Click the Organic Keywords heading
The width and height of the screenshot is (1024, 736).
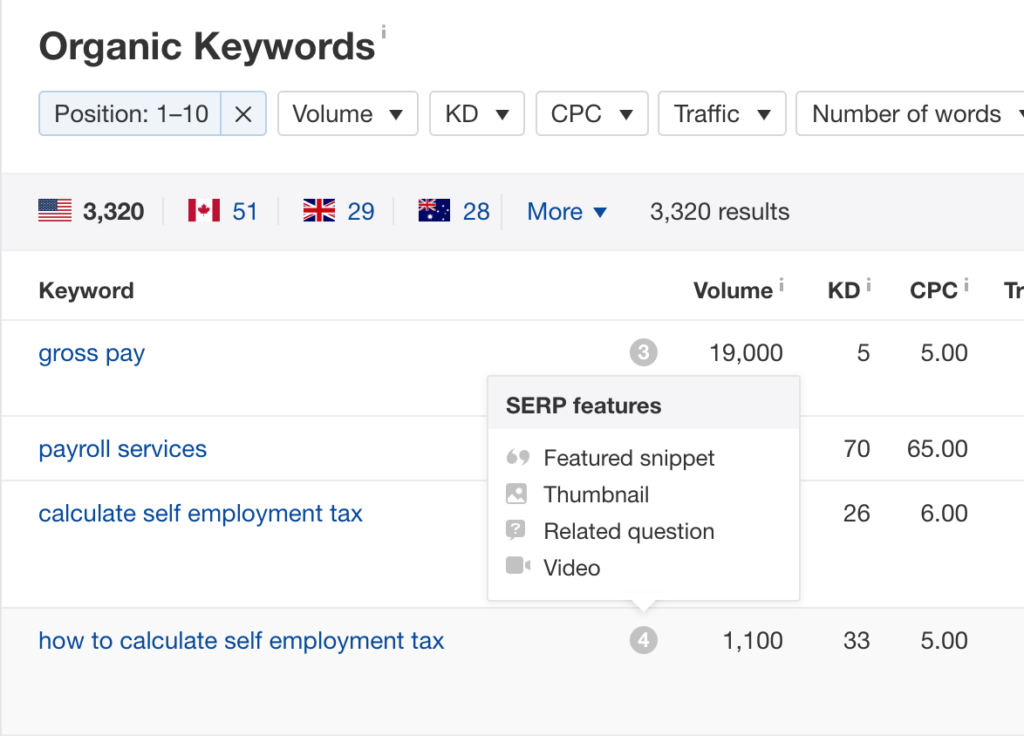pos(207,47)
